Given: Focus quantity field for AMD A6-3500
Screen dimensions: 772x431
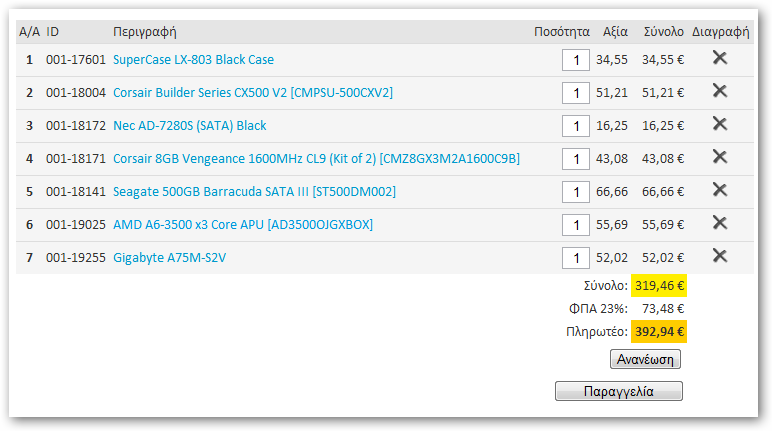Looking at the screenshot, I should tap(576, 225).
